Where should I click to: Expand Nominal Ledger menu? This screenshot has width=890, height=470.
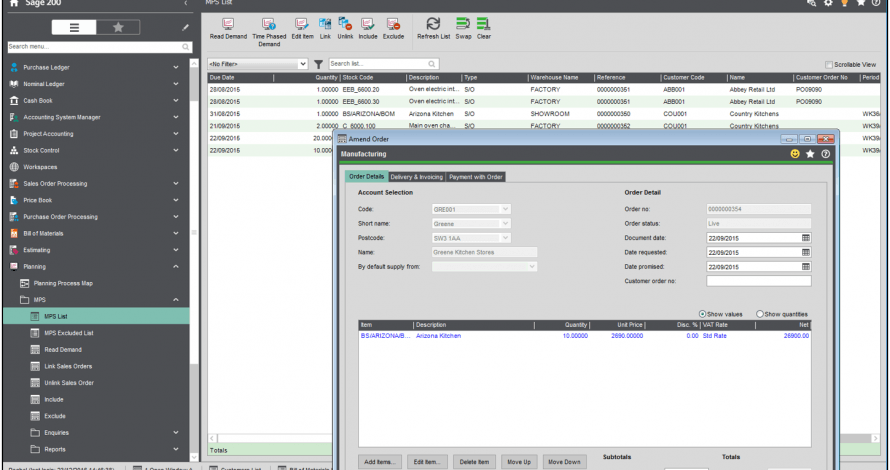pyautogui.click(x=176, y=84)
